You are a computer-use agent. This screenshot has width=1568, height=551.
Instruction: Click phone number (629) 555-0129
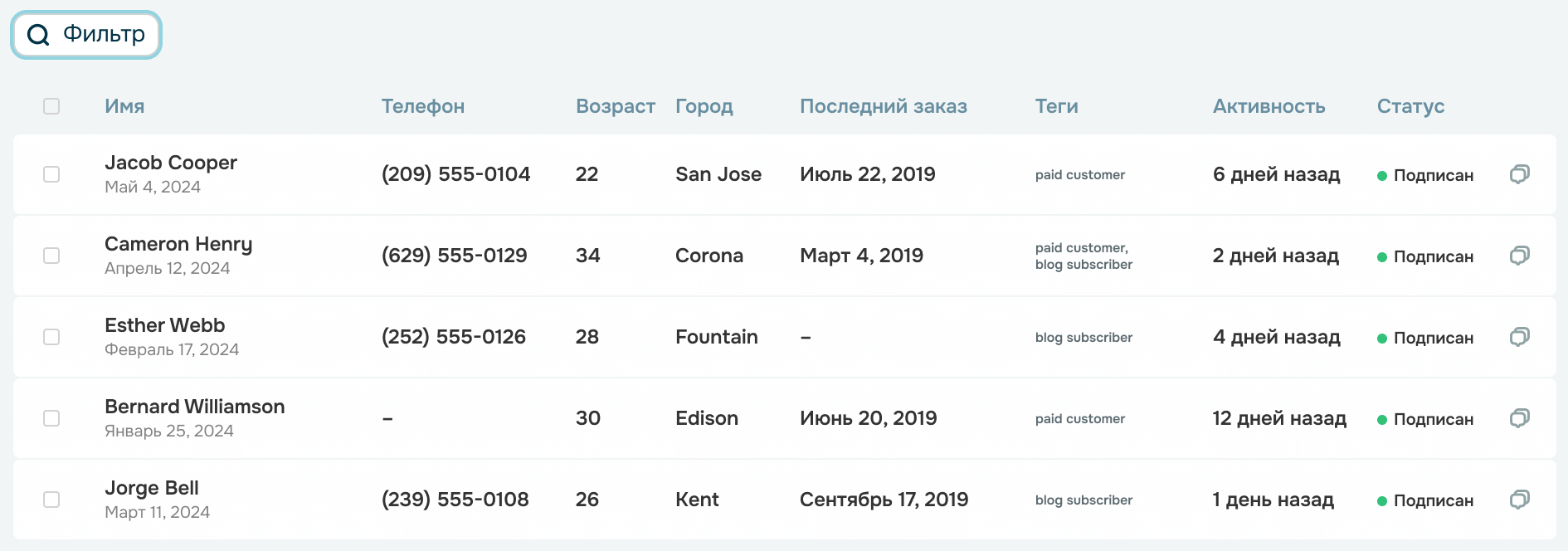pos(455,256)
